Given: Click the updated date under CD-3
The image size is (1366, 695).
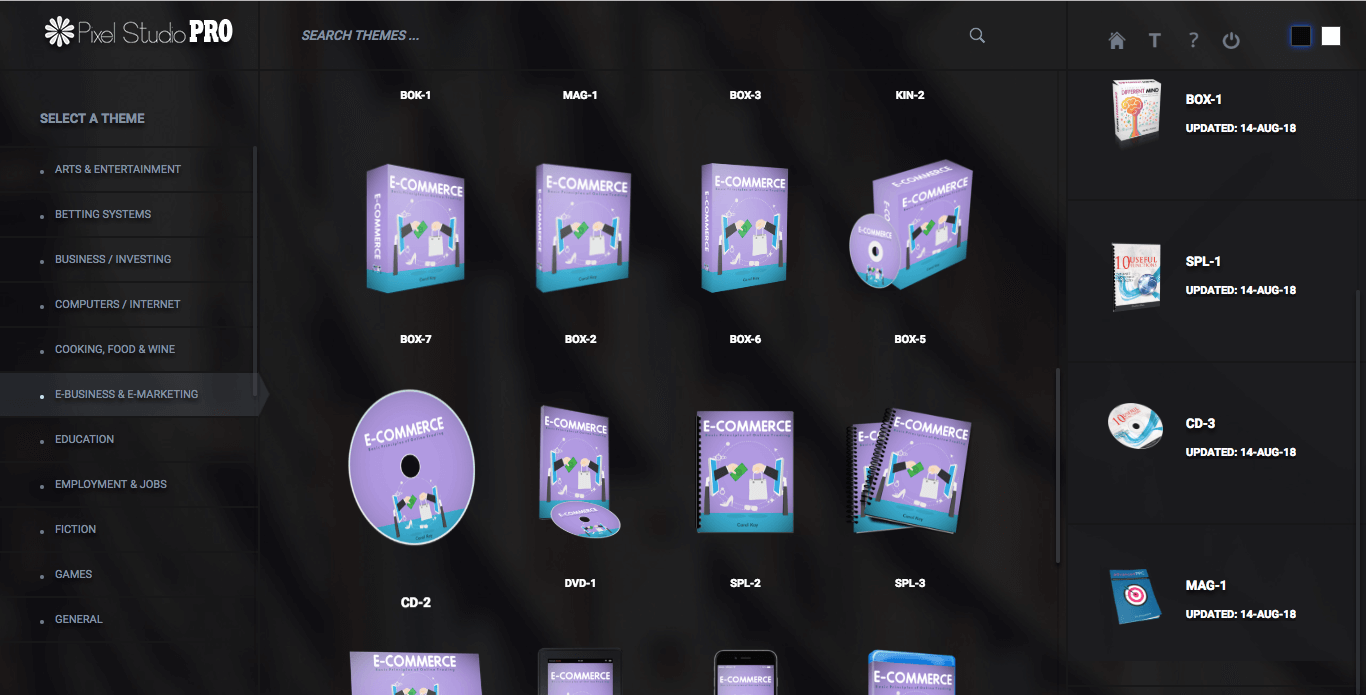Looking at the screenshot, I should click(x=1241, y=452).
